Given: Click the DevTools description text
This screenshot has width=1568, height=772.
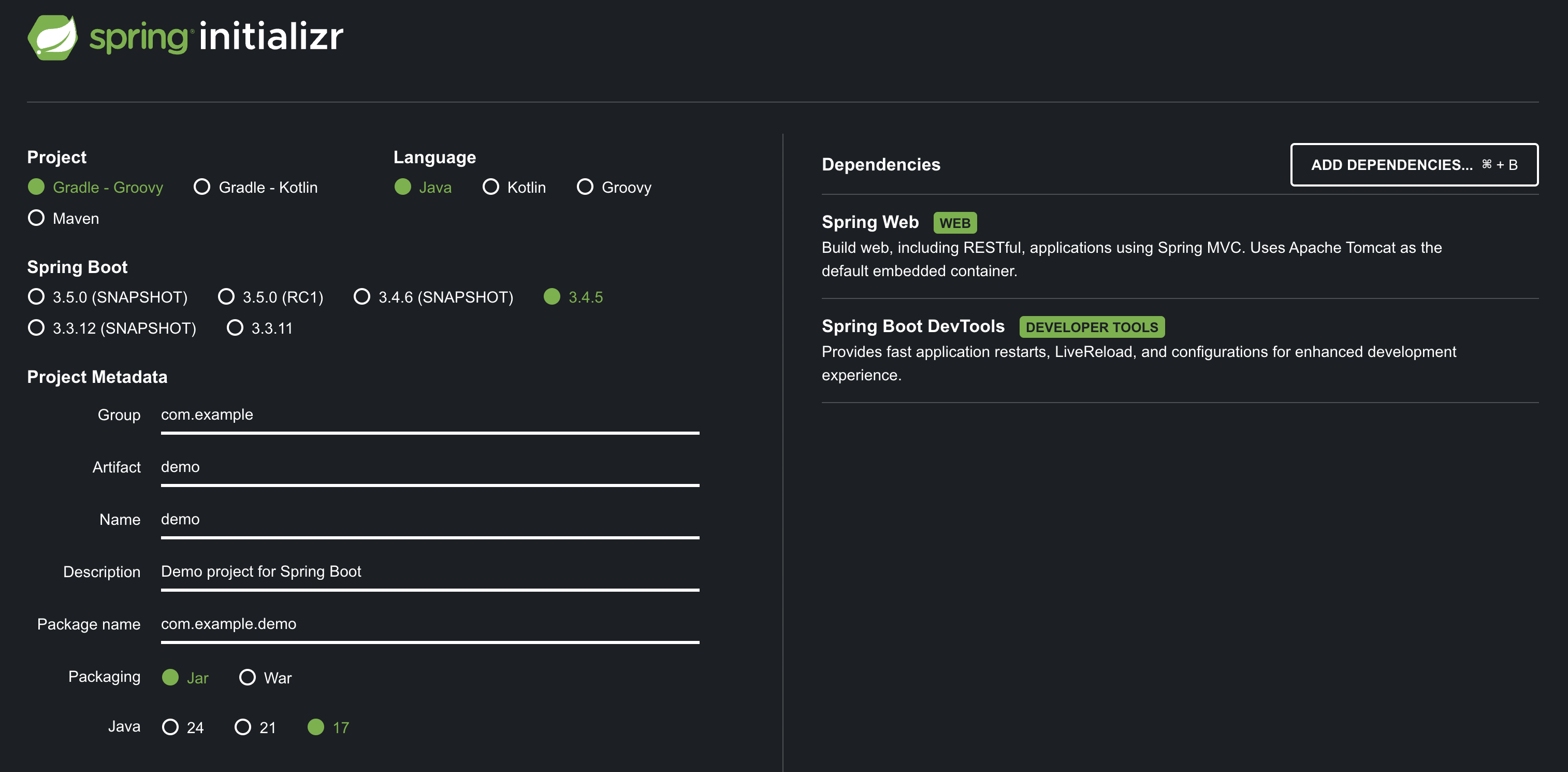Looking at the screenshot, I should (x=1139, y=363).
